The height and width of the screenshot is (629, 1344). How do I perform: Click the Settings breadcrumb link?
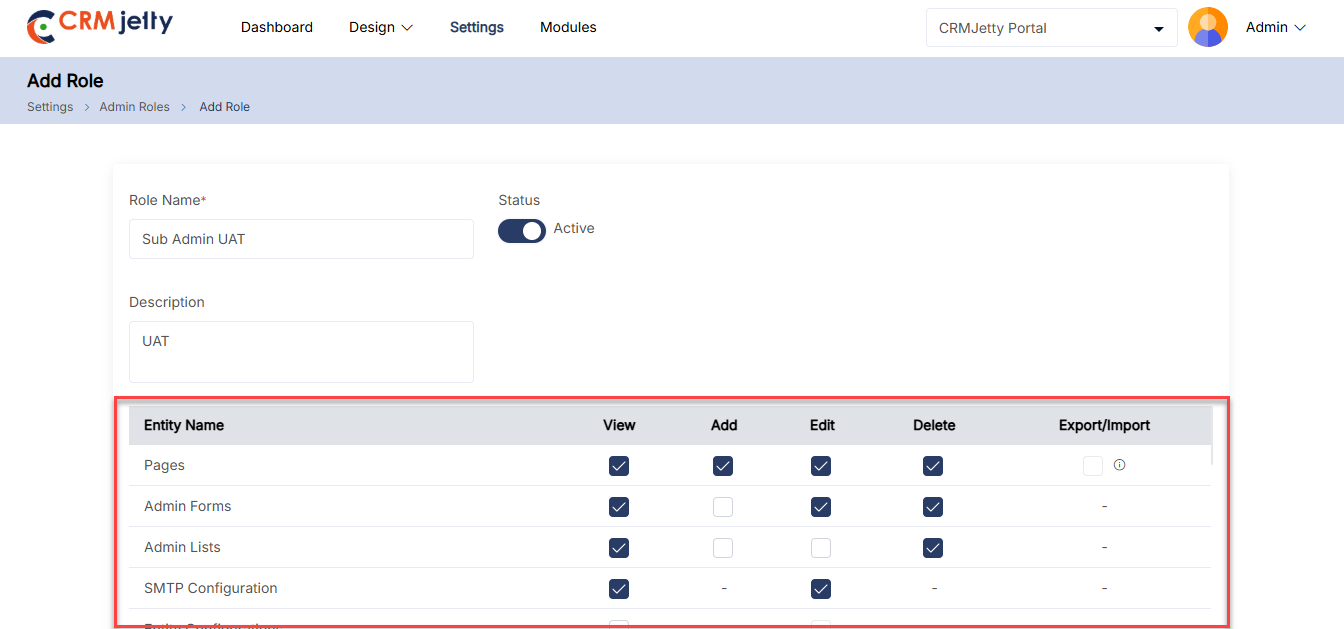[x=50, y=107]
